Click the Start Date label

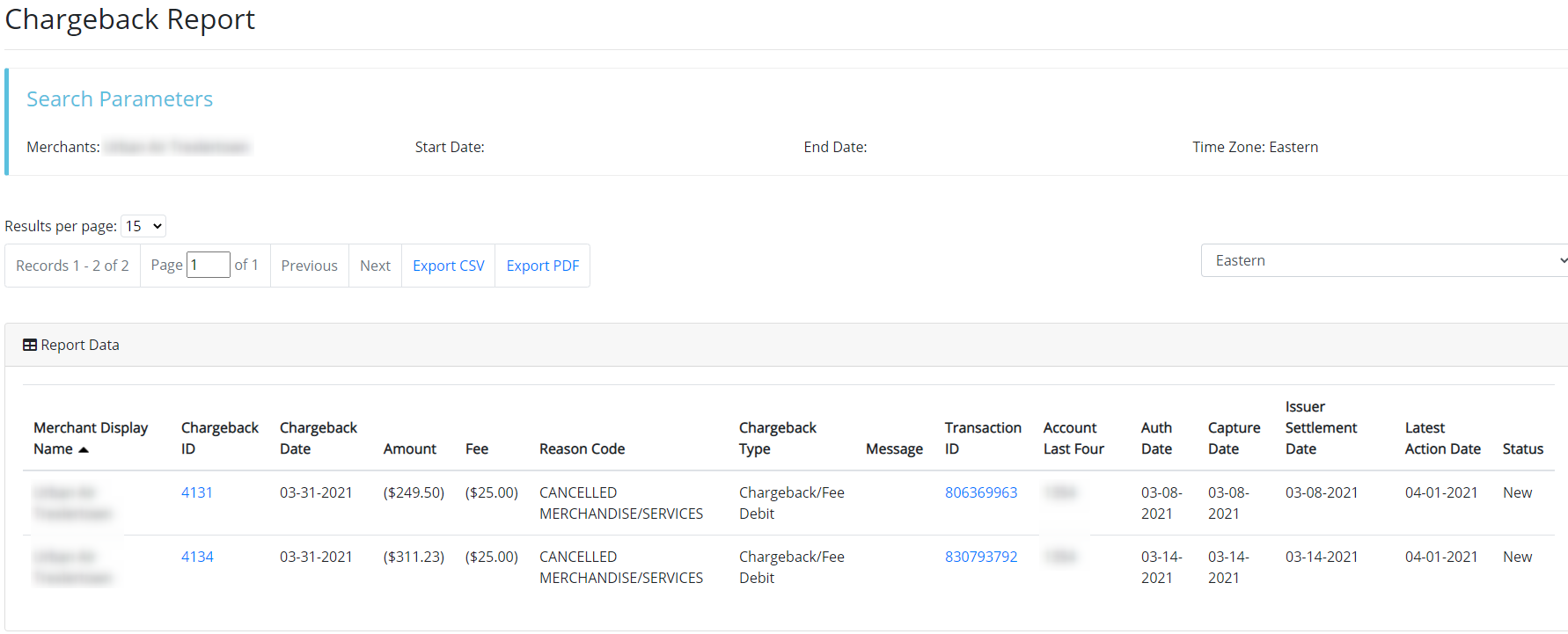pyautogui.click(x=450, y=147)
